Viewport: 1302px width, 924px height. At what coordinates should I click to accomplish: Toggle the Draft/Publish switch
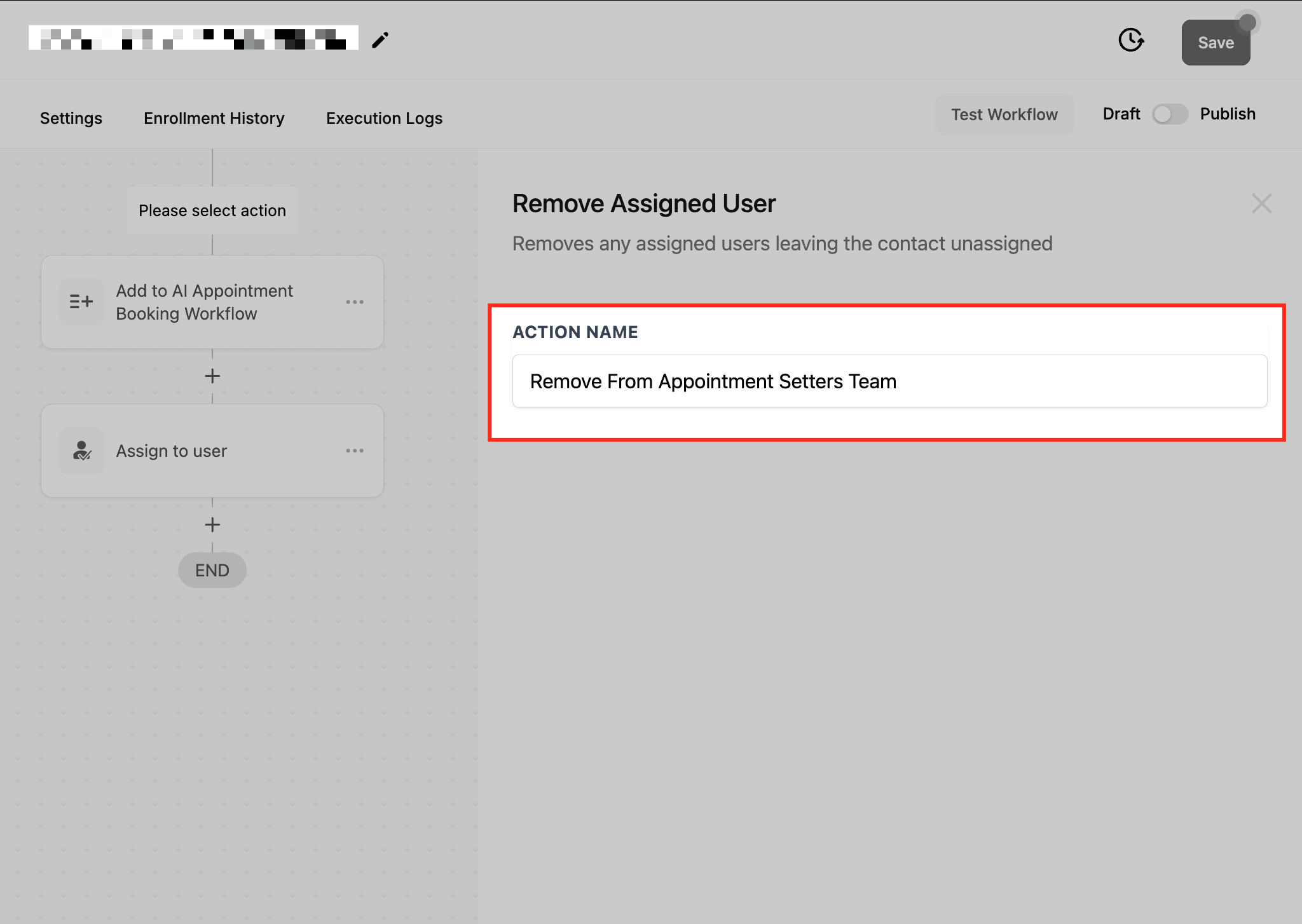[1170, 114]
